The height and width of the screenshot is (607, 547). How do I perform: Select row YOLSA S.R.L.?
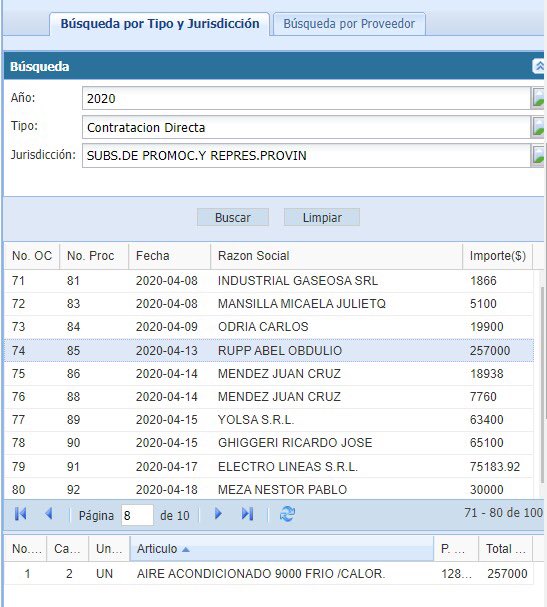[x=269, y=420]
